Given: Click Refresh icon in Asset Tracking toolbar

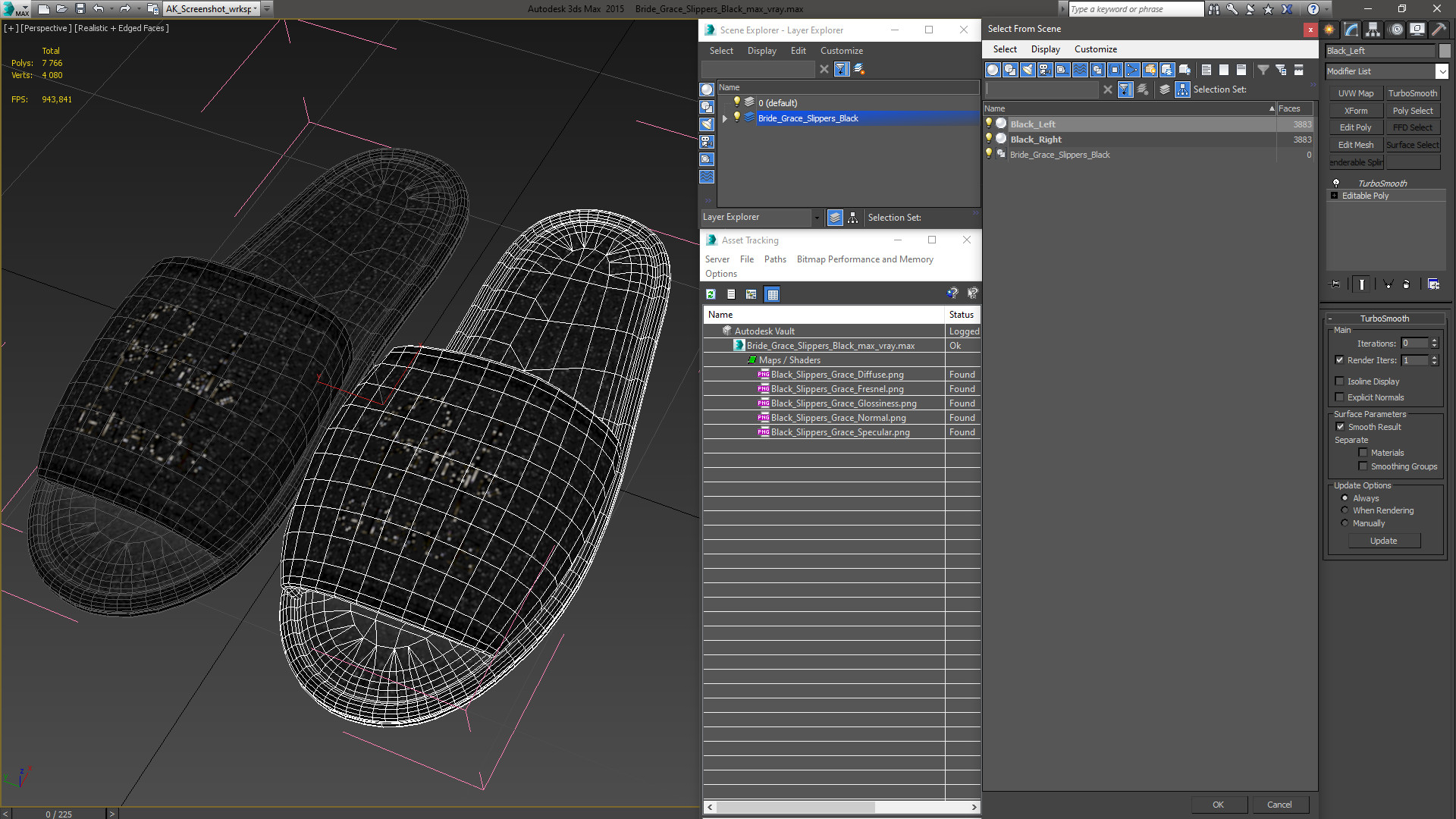Looking at the screenshot, I should point(711,294).
